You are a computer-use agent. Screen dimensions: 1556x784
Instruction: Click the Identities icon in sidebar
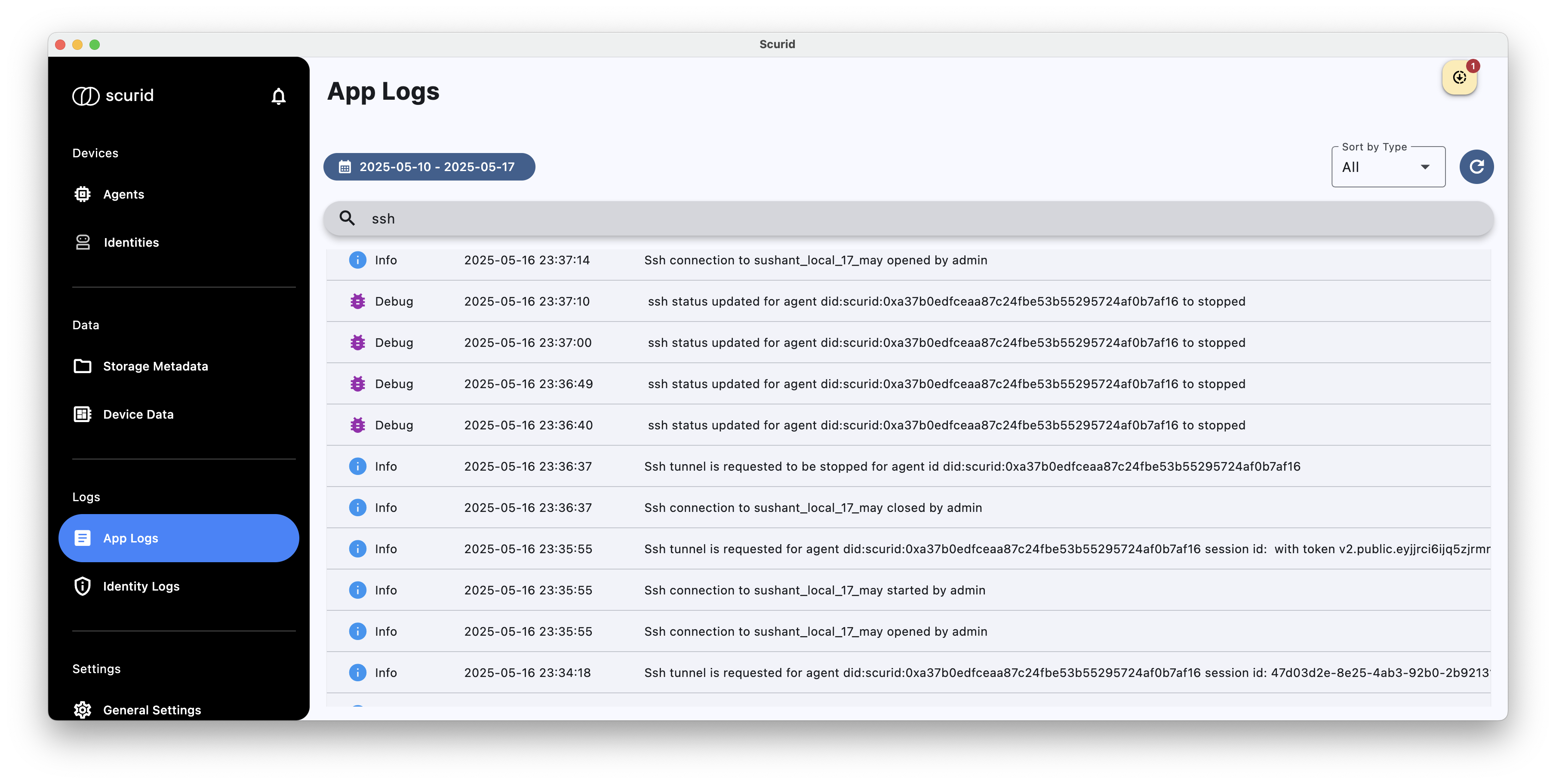83,242
